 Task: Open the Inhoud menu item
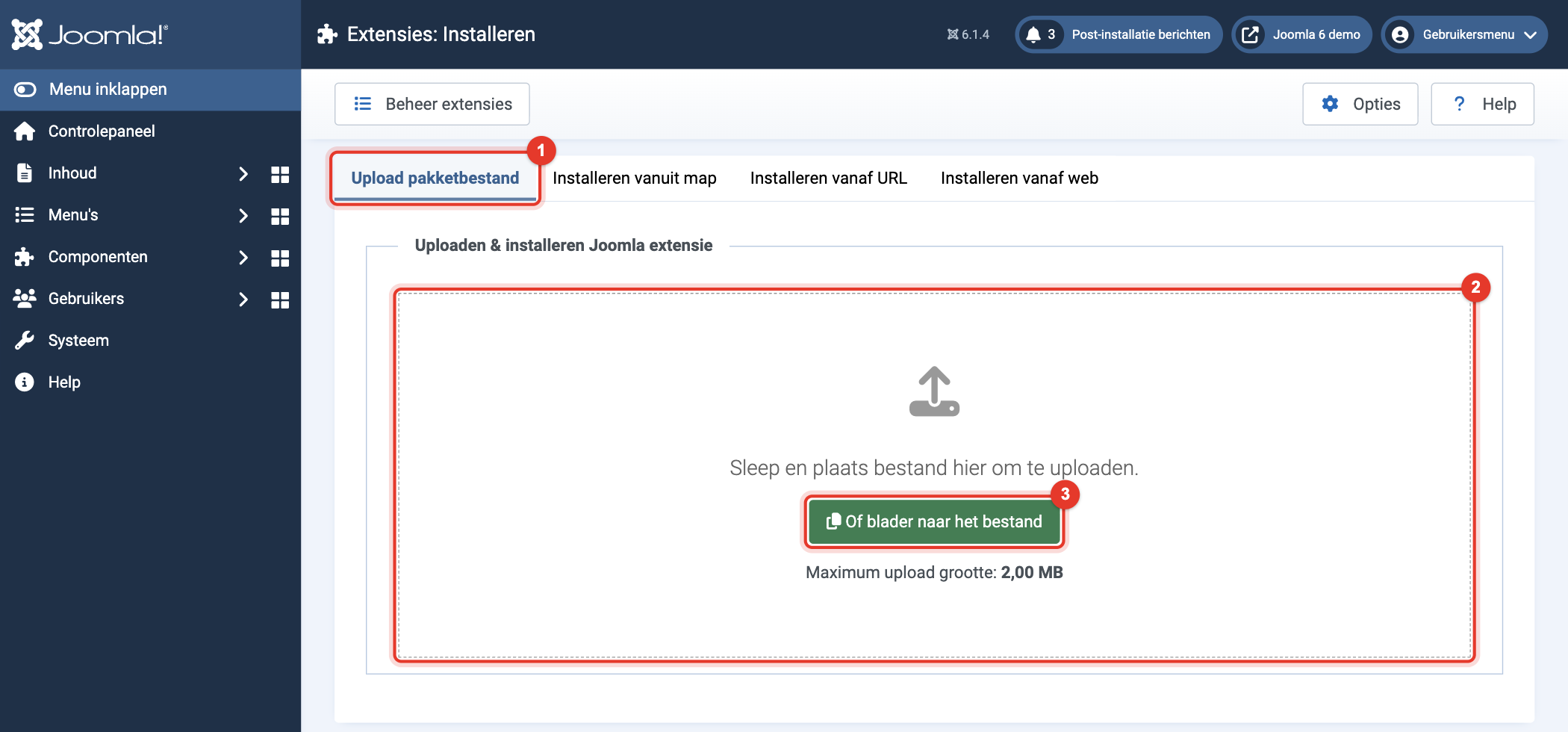72,173
